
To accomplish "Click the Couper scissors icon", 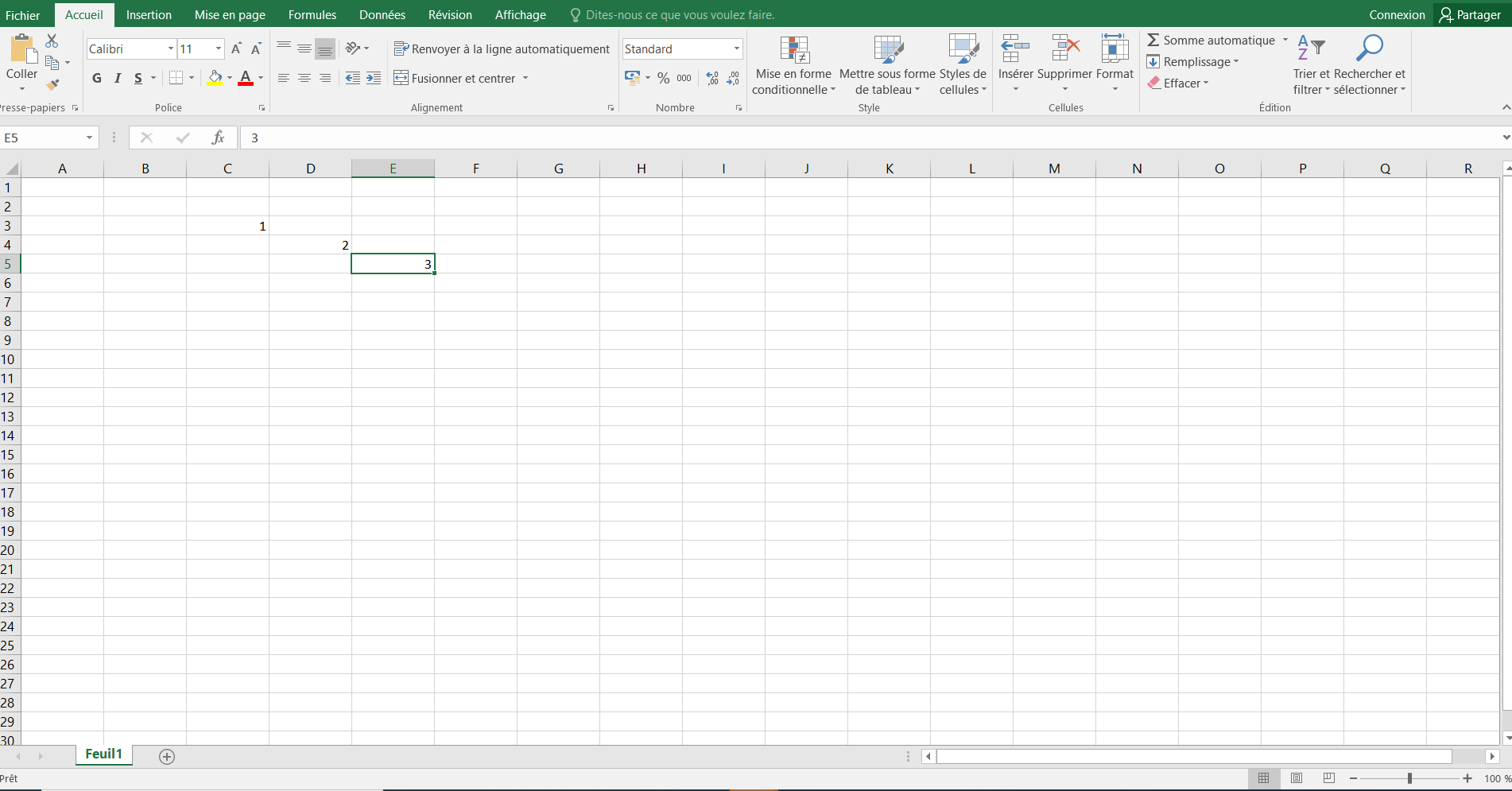I will pos(52,41).
